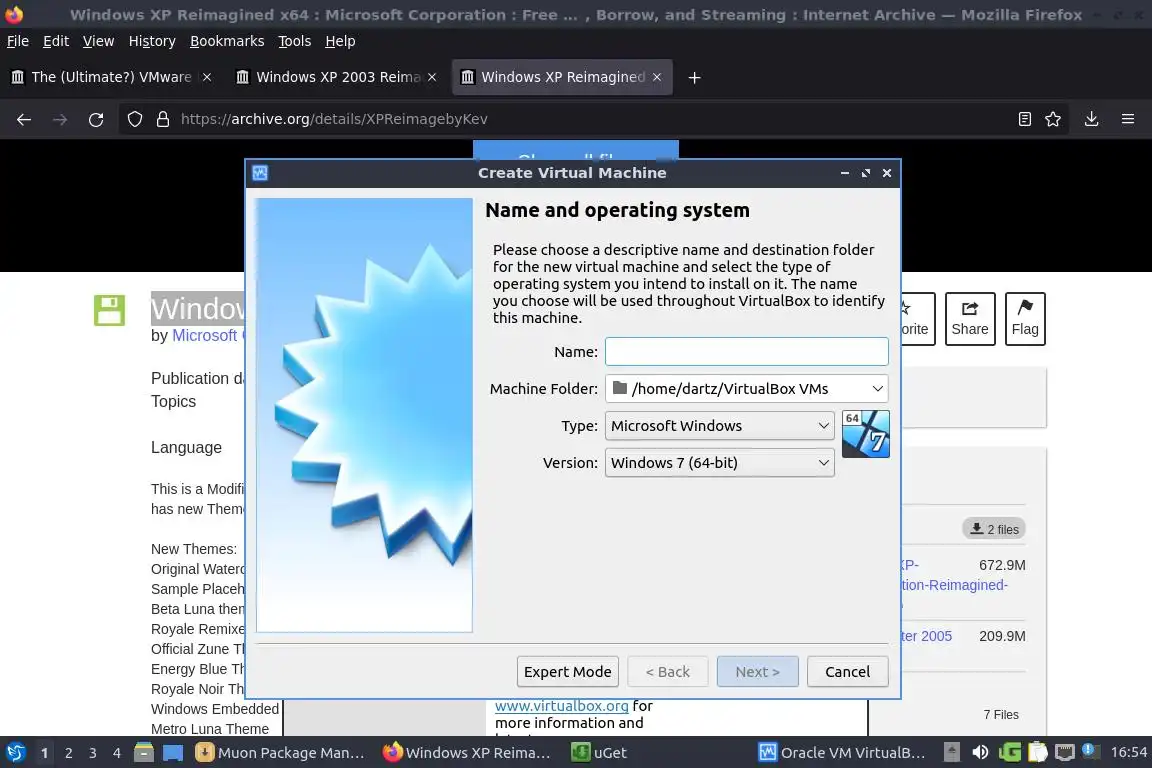
Task: Click the 2 files download badge
Action: click(x=994, y=529)
